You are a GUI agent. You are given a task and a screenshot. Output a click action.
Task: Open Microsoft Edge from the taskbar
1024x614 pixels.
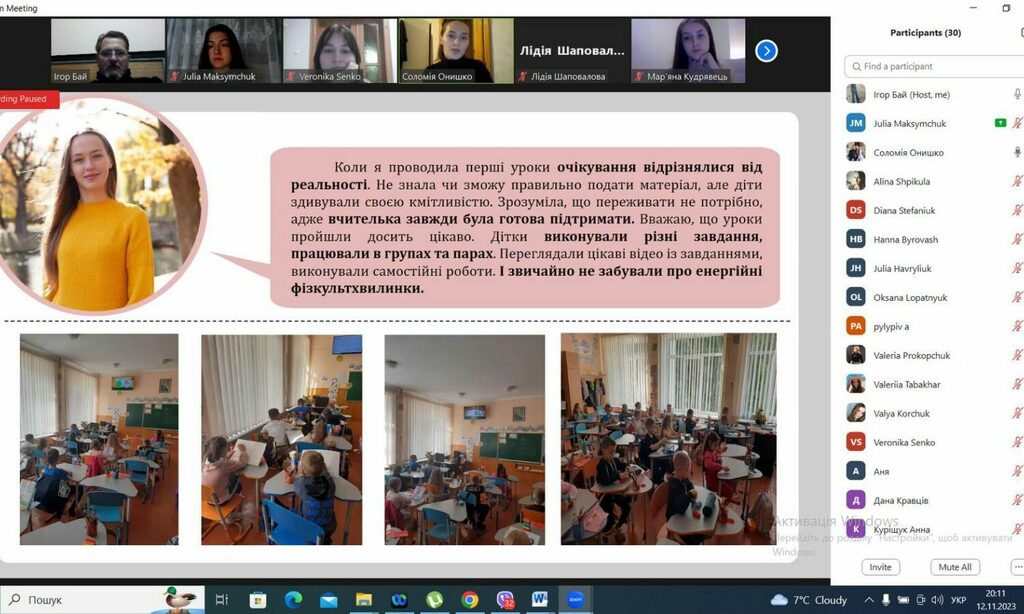click(293, 600)
